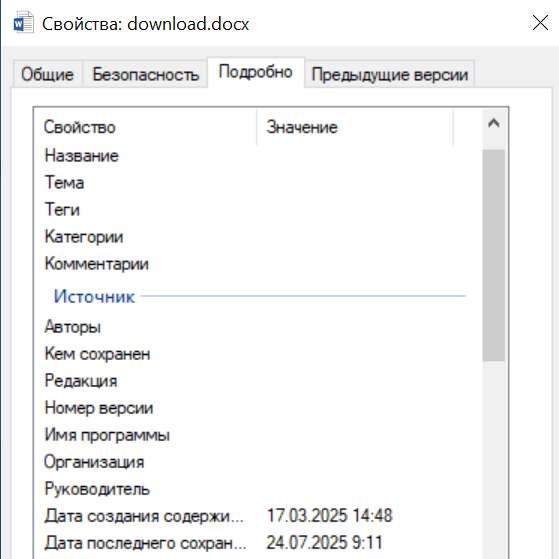This screenshot has width=559, height=559.
Task: Click the scrollbar up arrow
Action: [x=494, y=123]
